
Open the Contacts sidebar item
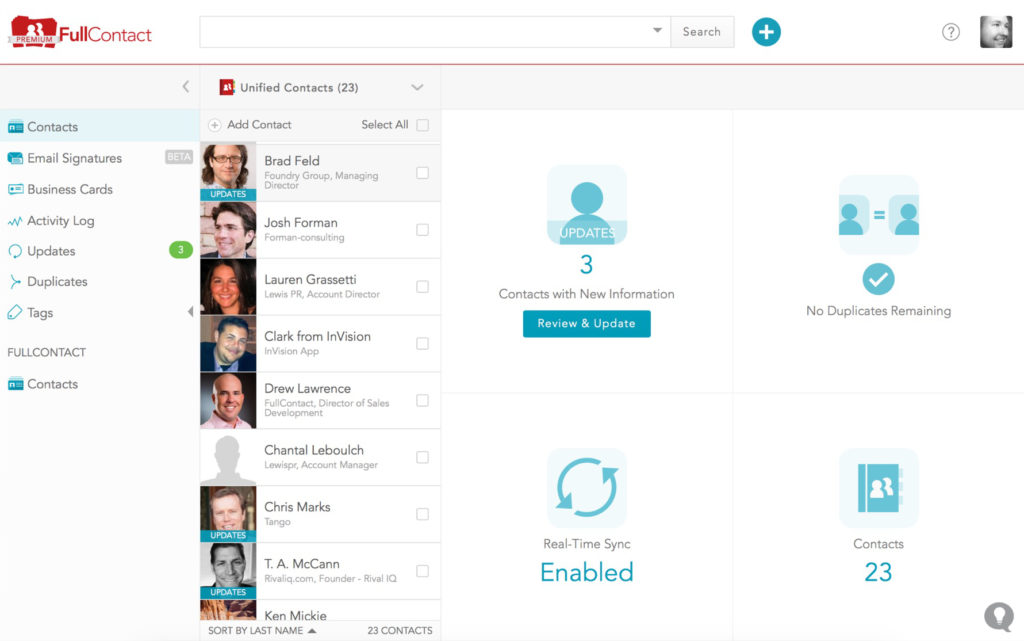point(99,127)
